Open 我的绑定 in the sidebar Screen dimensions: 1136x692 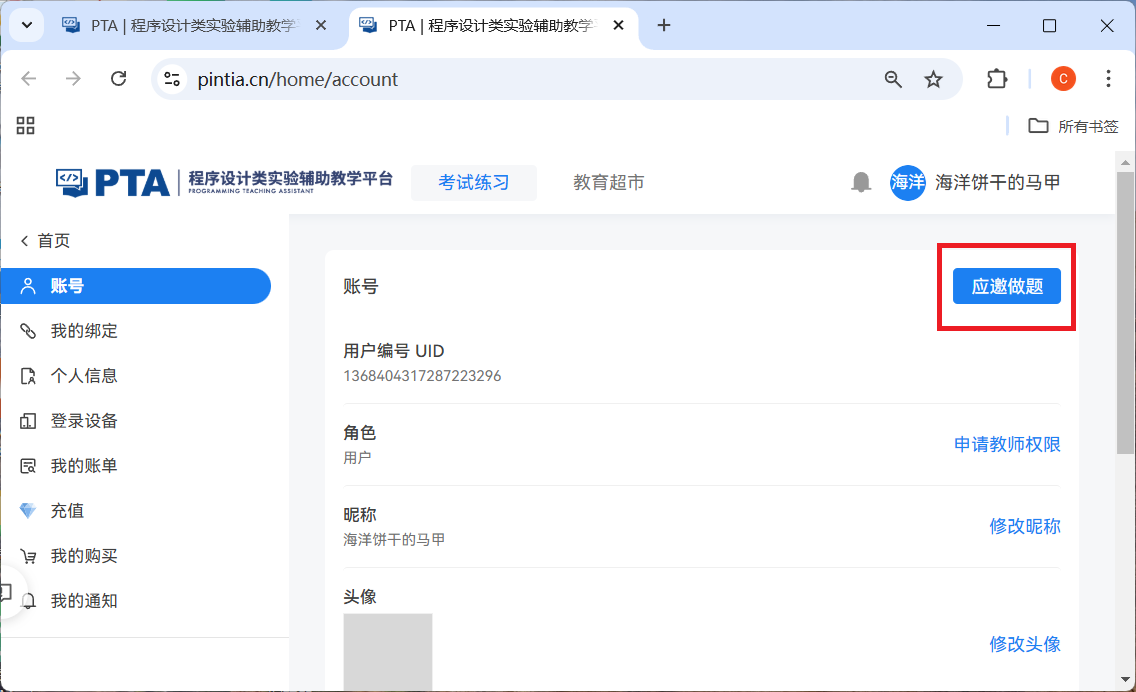pos(84,331)
